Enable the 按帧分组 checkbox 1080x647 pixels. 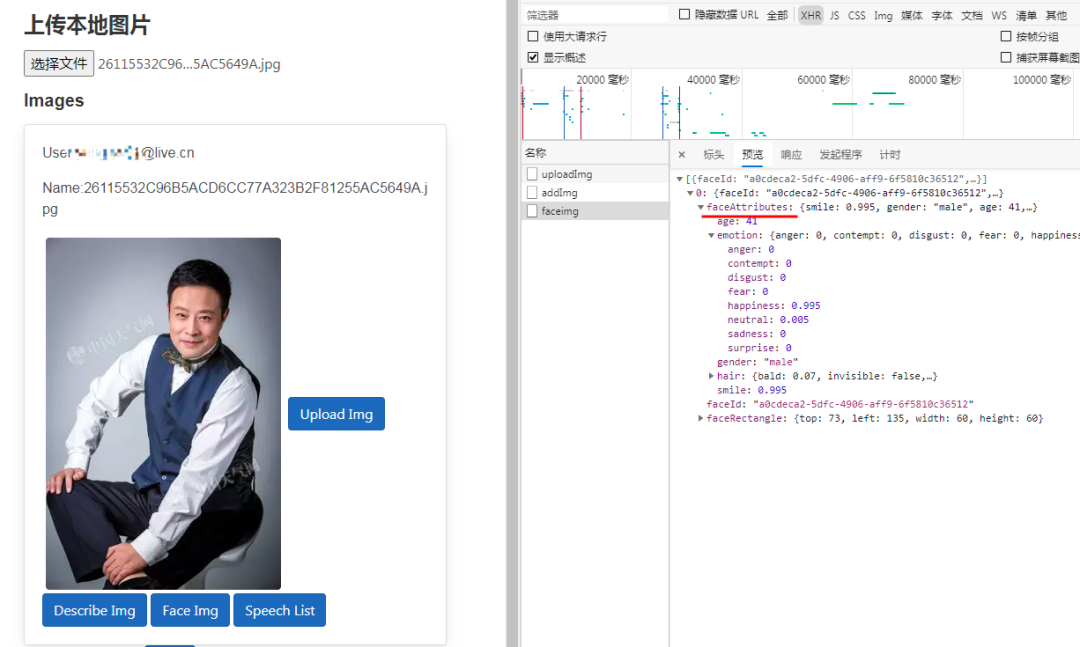coord(1006,37)
